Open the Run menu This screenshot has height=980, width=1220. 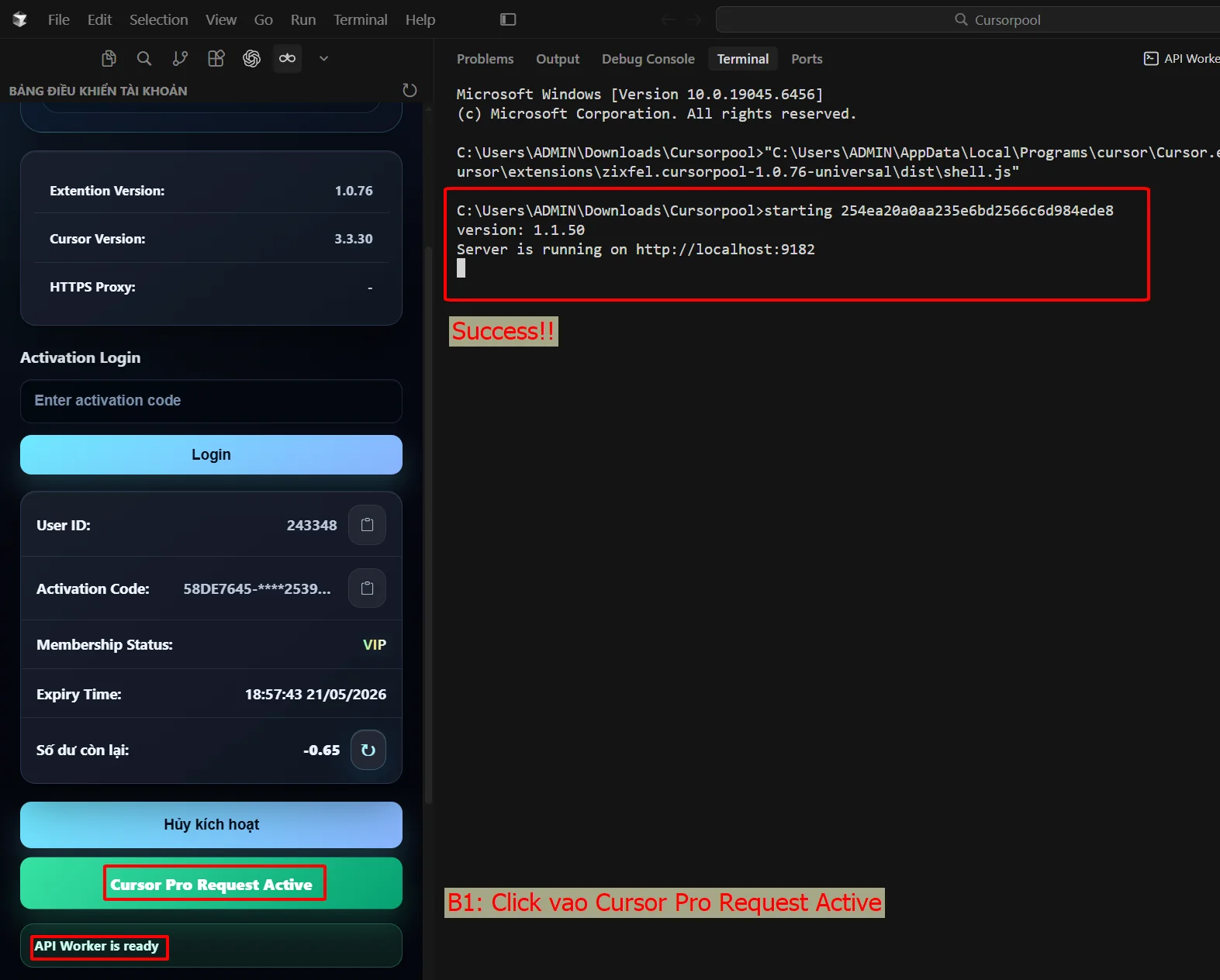pyautogui.click(x=303, y=19)
